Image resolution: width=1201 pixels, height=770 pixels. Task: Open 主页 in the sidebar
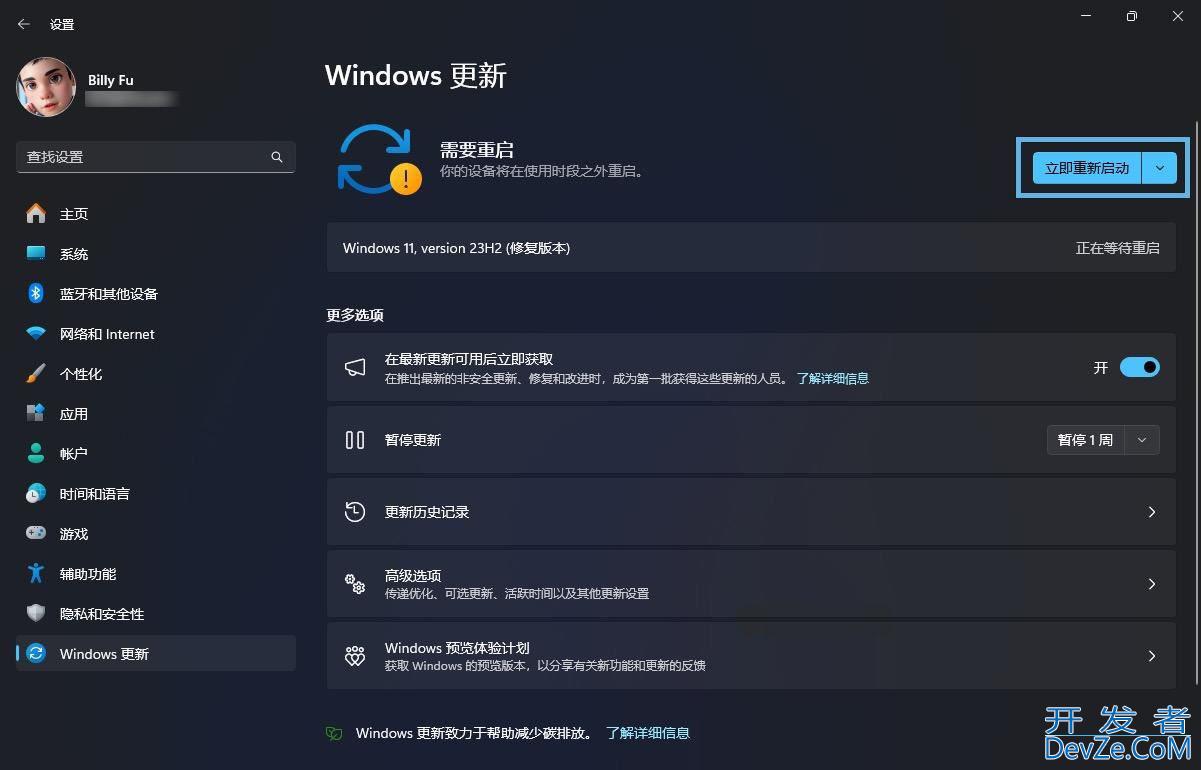156,213
